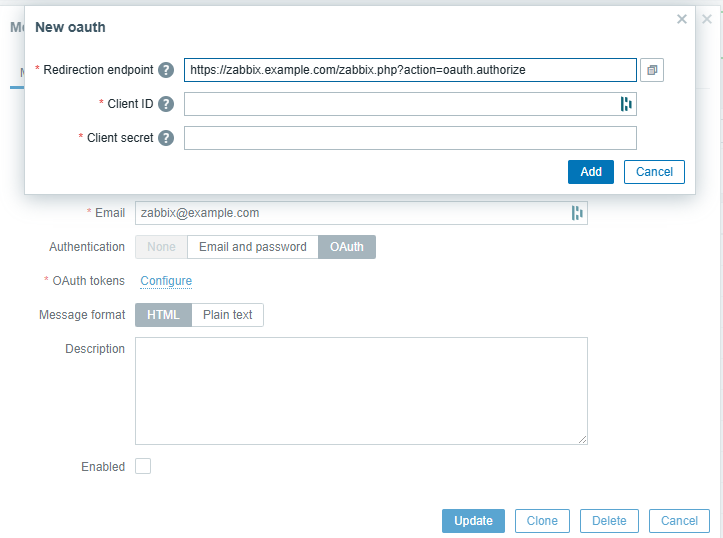
Task: Enable the media type checkbox
Action: (x=143, y=466)
